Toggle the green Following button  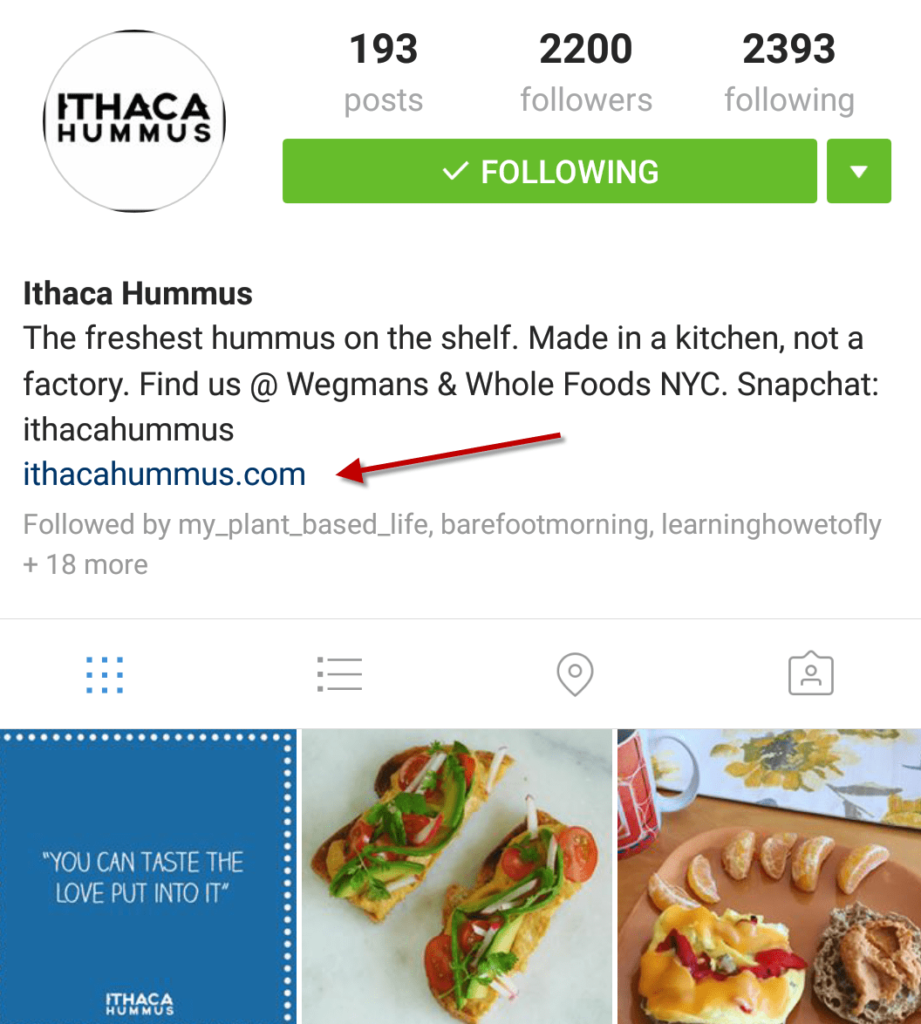click(549, 171)
